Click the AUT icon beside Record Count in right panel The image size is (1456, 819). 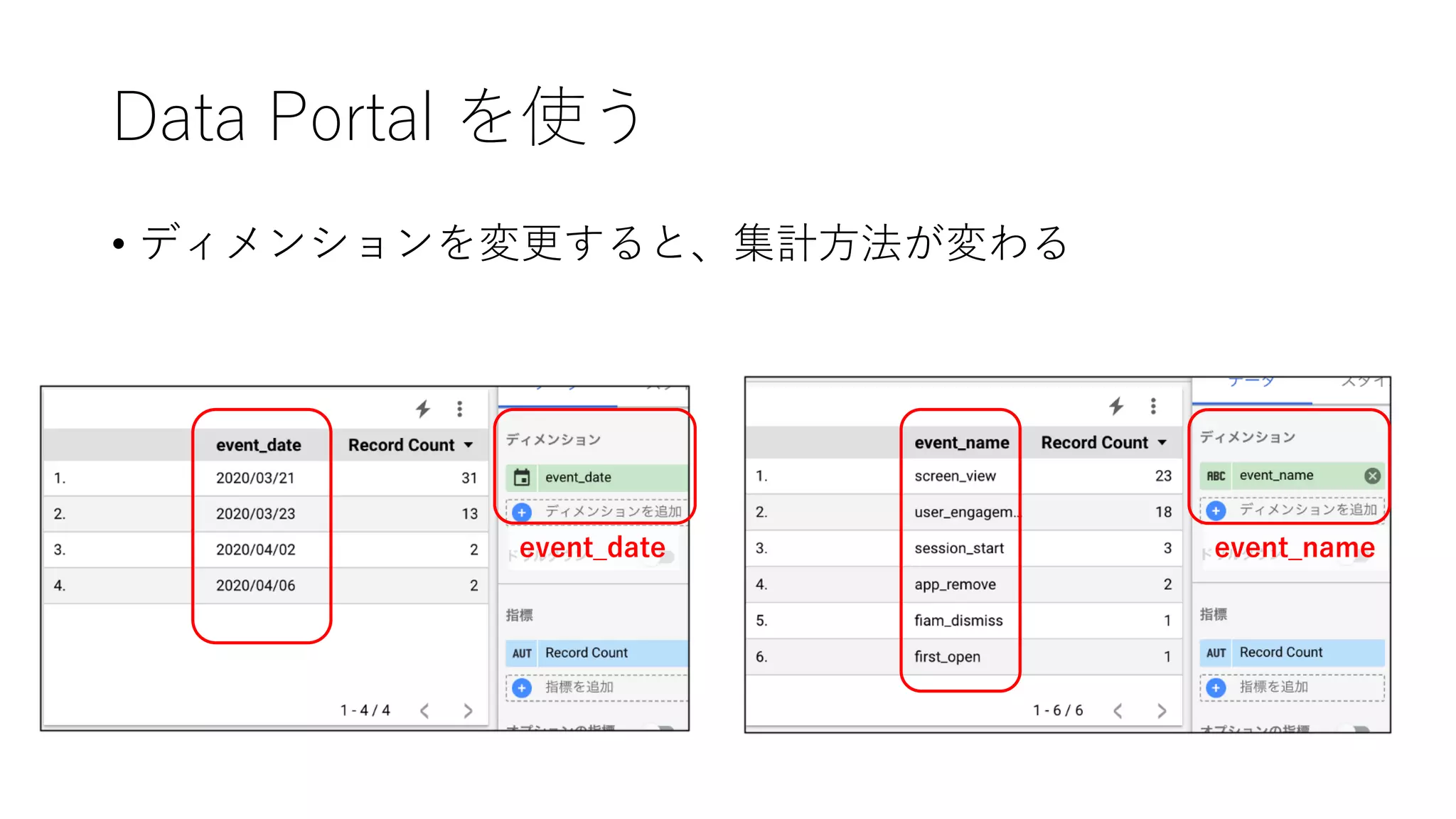click(x=1216, y=653)
